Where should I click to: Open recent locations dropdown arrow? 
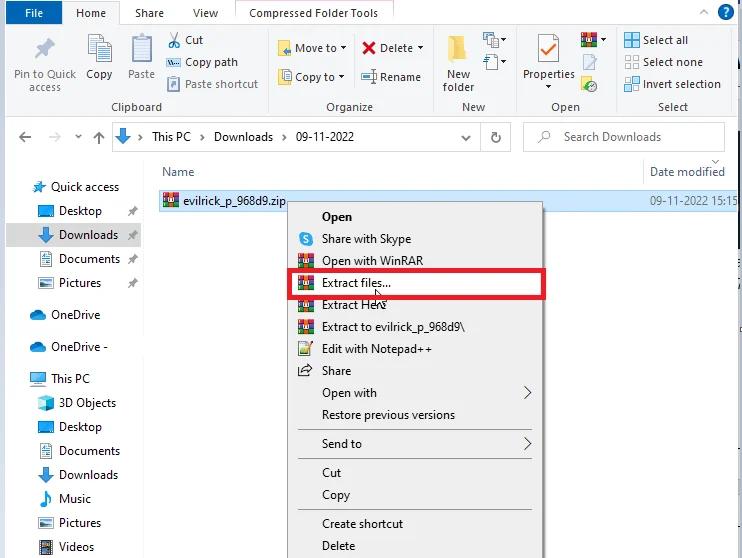click(78, 137)
